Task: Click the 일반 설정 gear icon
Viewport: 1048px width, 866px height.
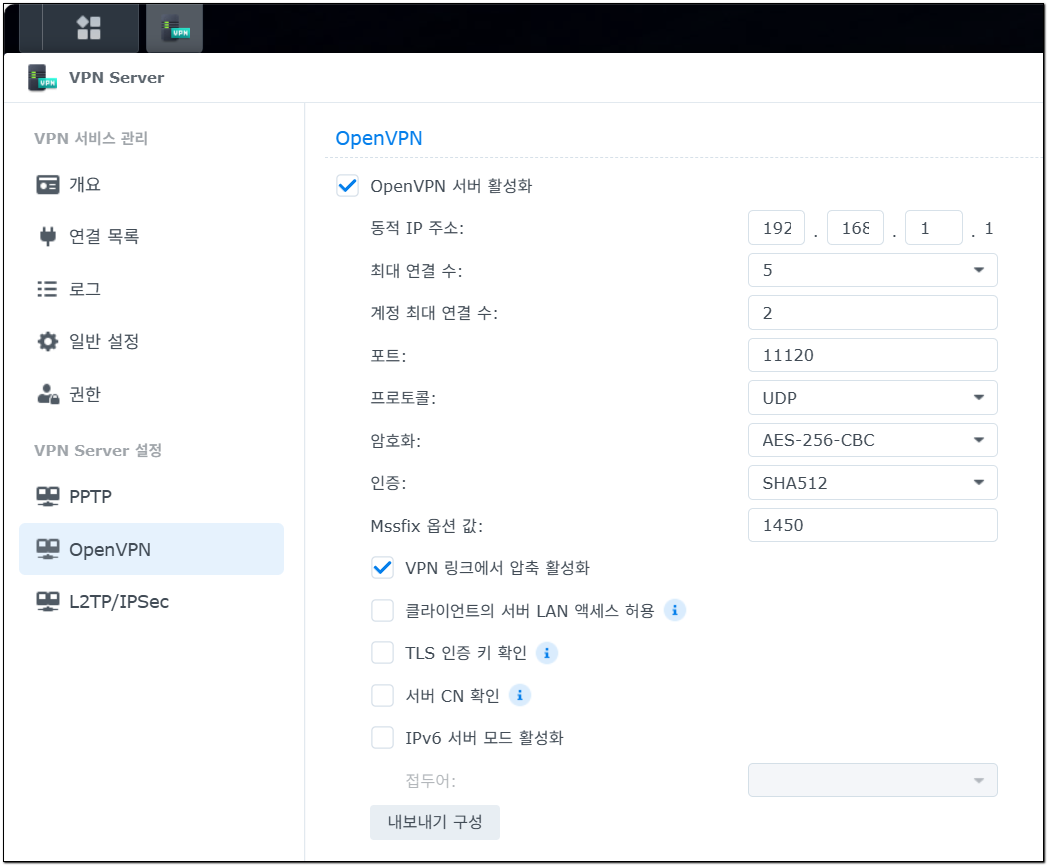Action: click(x=47, y=342)
